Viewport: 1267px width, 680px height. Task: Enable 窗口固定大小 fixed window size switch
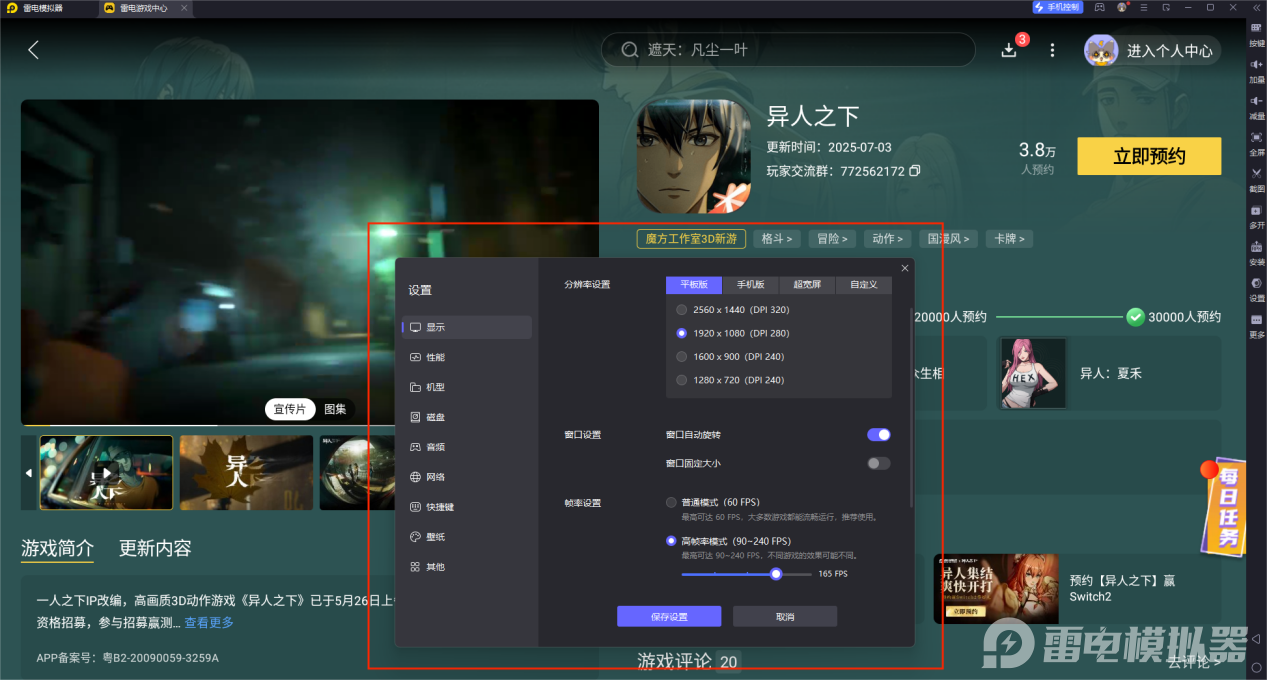point(878,463)
